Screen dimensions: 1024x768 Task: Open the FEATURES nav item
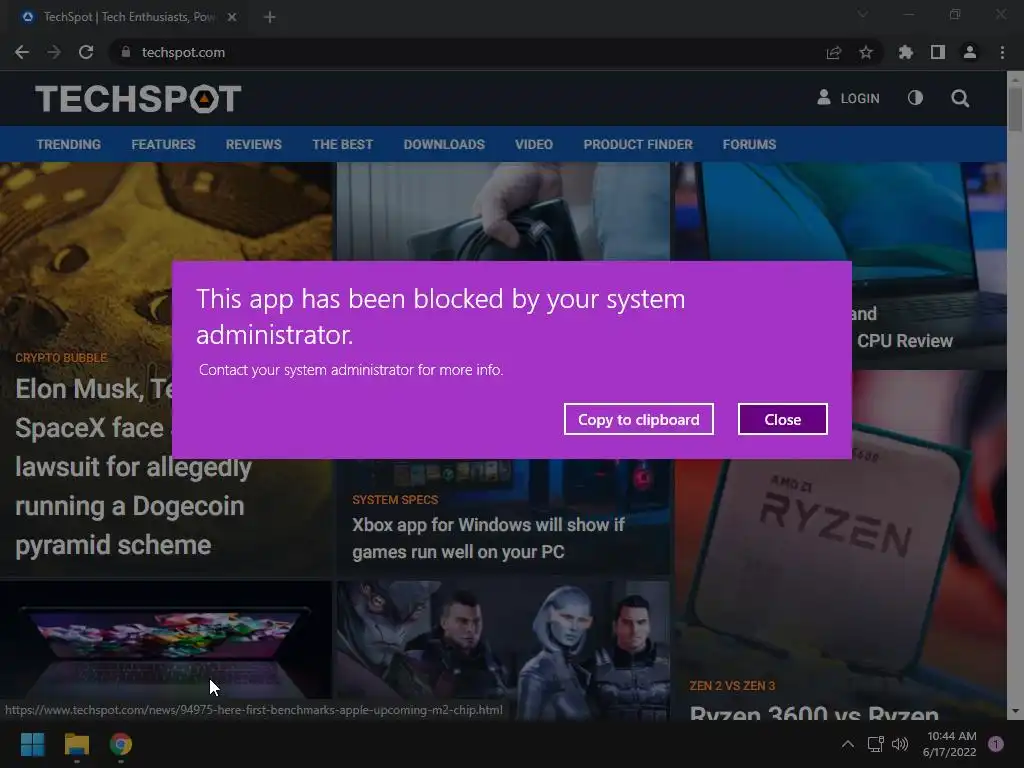(x=163, y=144)
